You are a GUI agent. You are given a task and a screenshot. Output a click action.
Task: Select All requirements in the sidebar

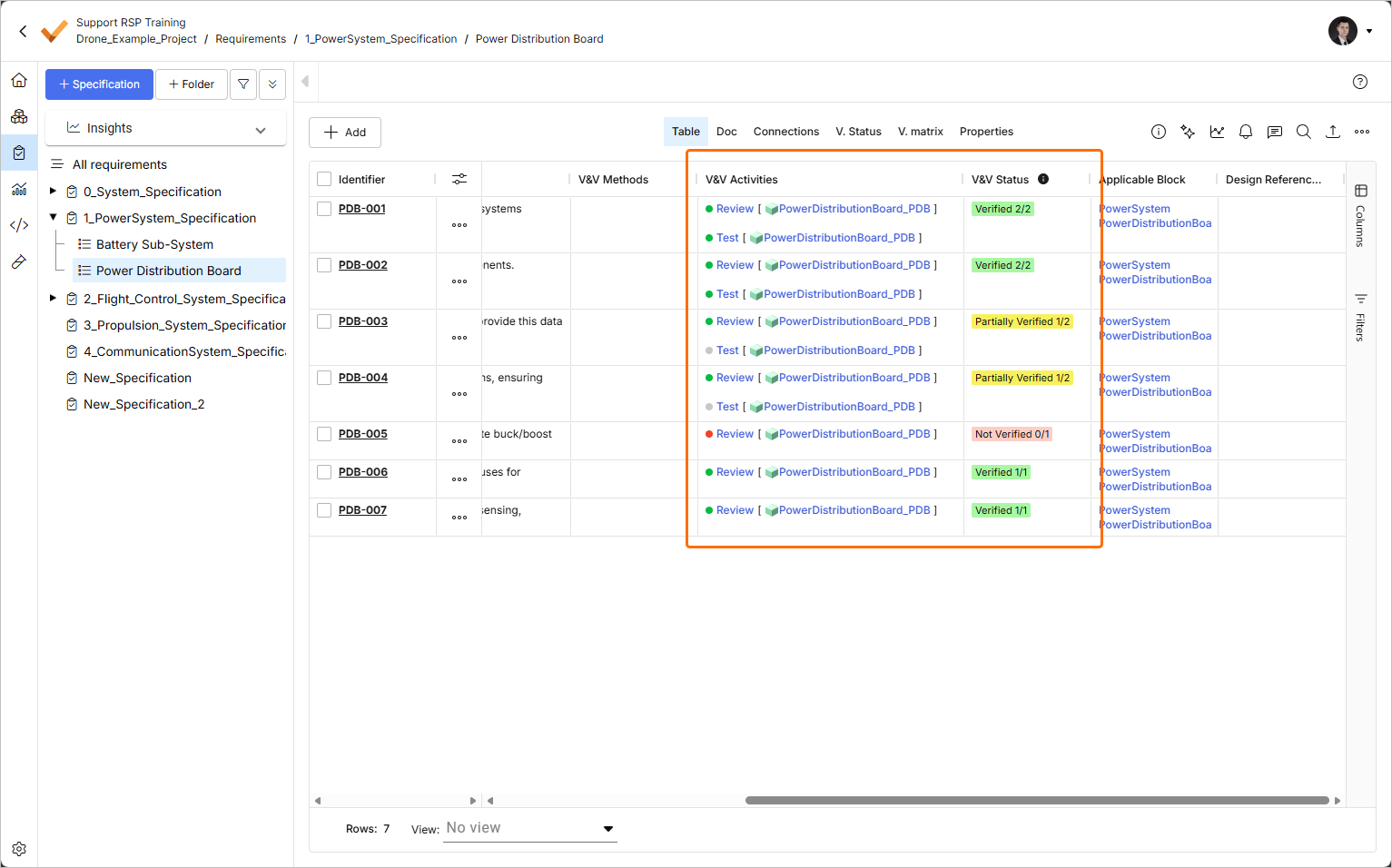point(120,164)
